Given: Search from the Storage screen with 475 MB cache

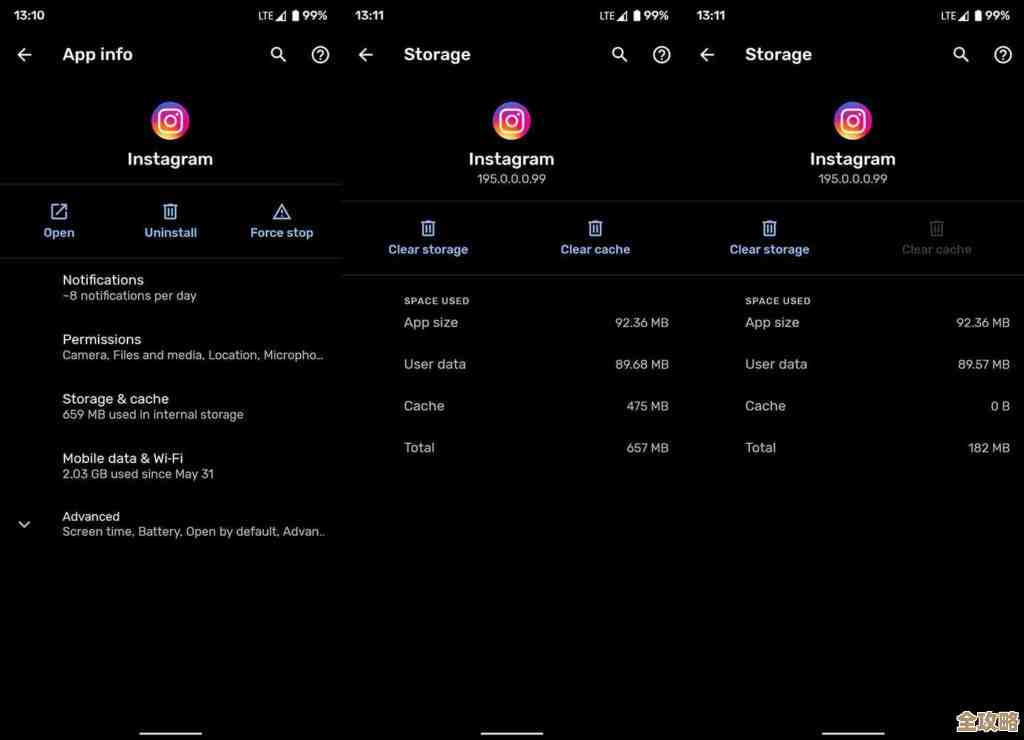Looking at the screenshot, I should [x=620, y=55].
